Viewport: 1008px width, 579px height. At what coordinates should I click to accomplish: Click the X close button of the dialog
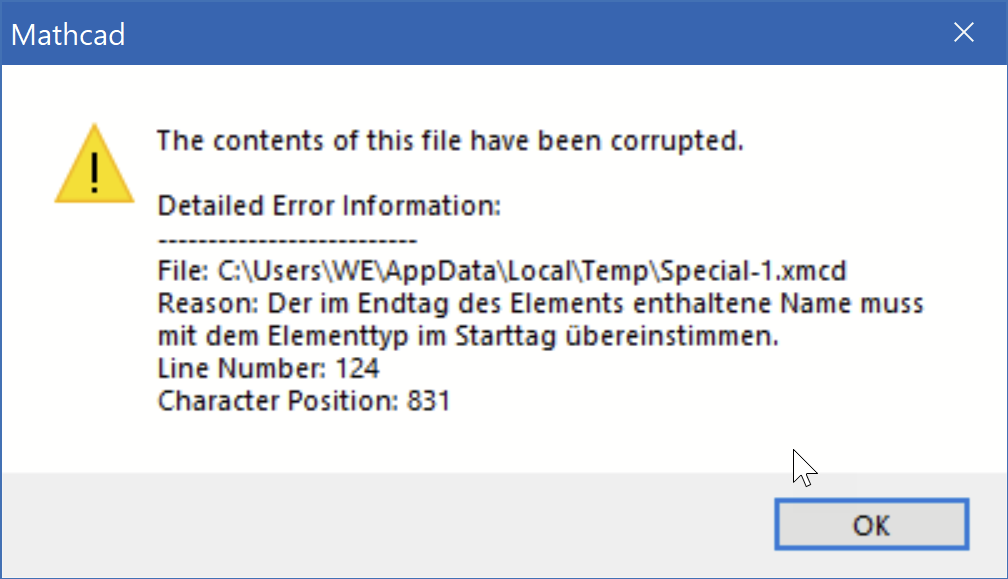(x=963, y=31)
